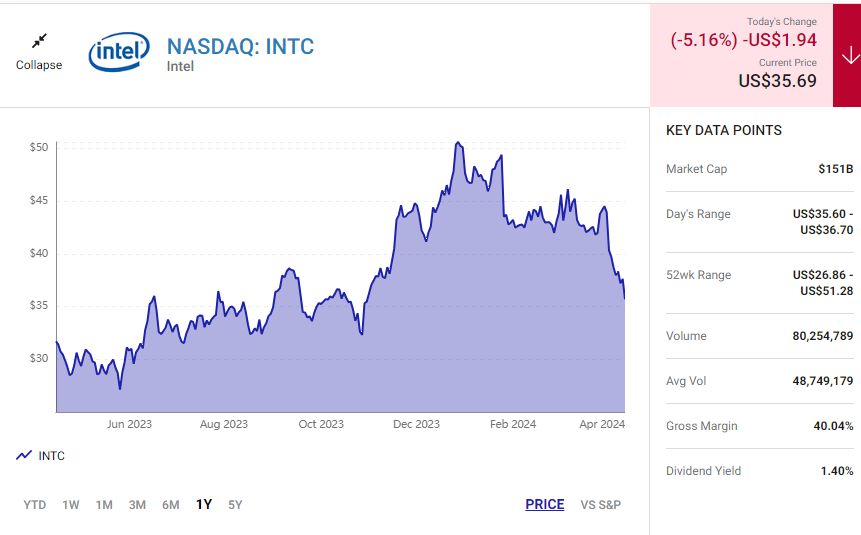Screen dimensions: 861x535
Task: Toggle the INTC legend label
Action: [x=52, y=456]
